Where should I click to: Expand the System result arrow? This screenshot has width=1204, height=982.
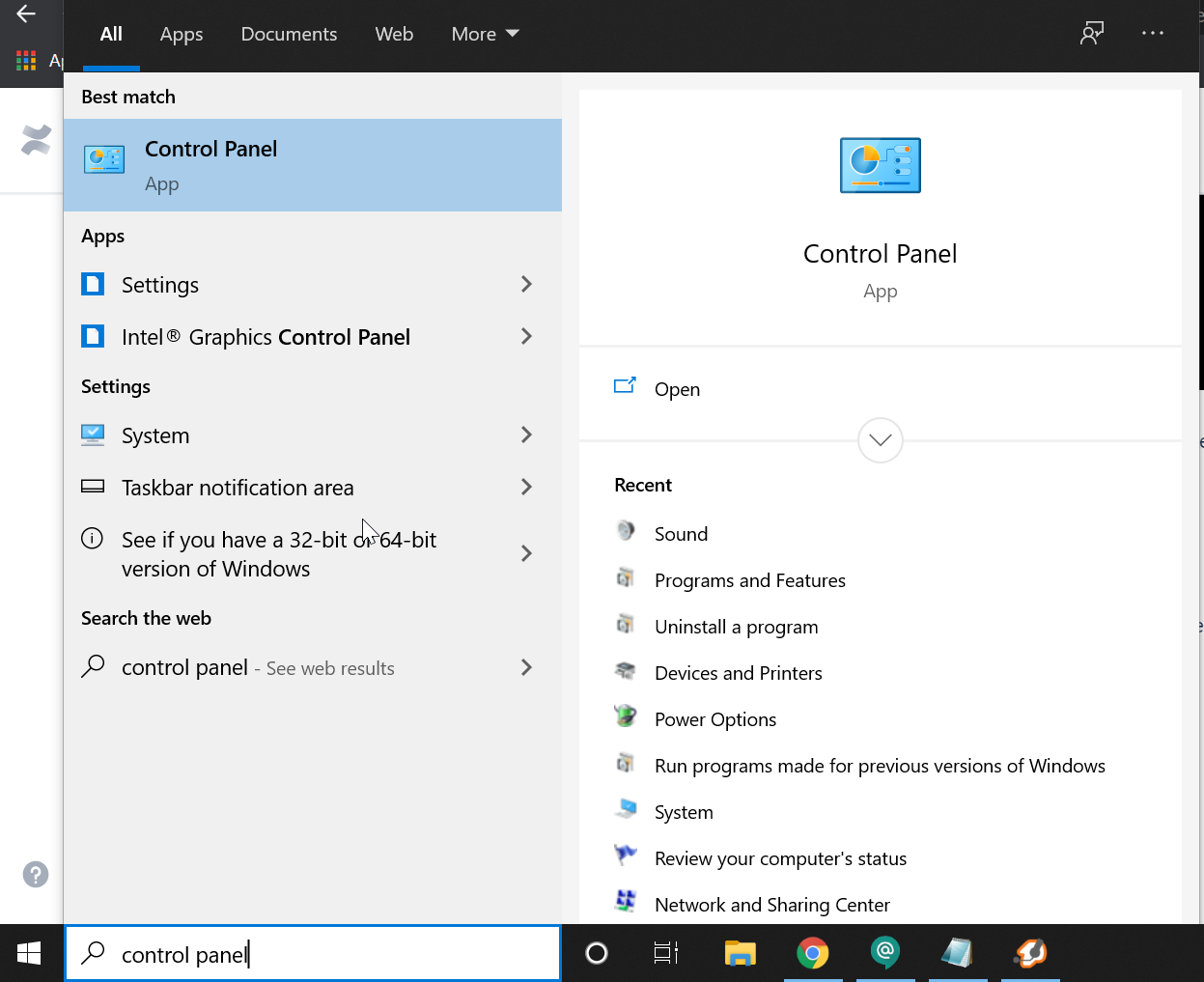(526, 435)
